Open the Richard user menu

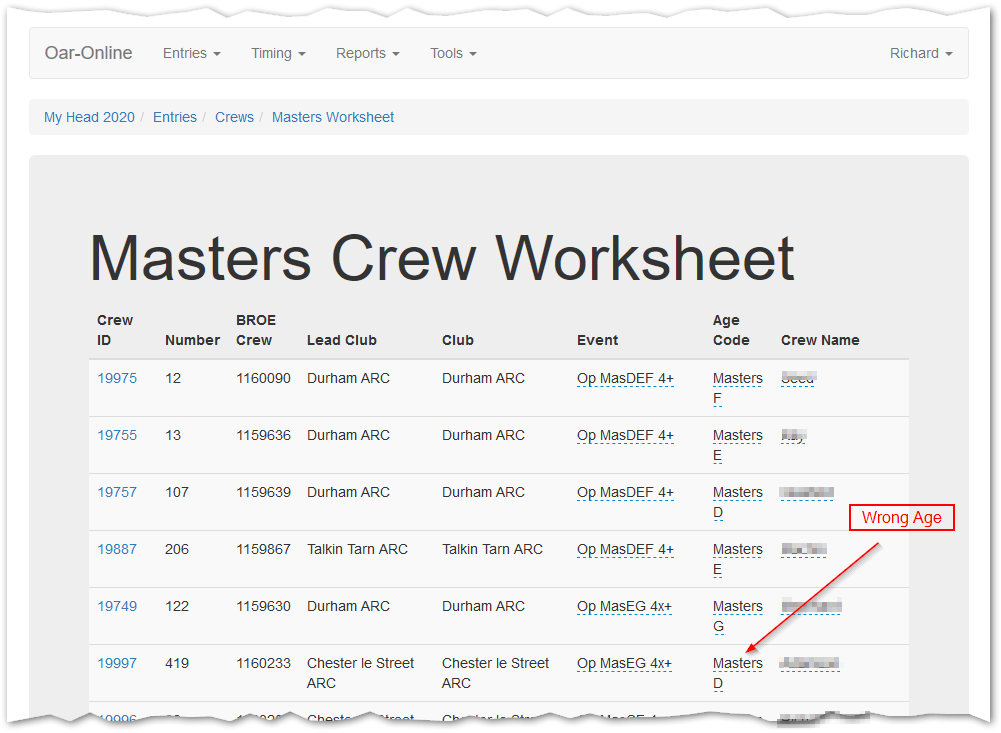point(920,53)
